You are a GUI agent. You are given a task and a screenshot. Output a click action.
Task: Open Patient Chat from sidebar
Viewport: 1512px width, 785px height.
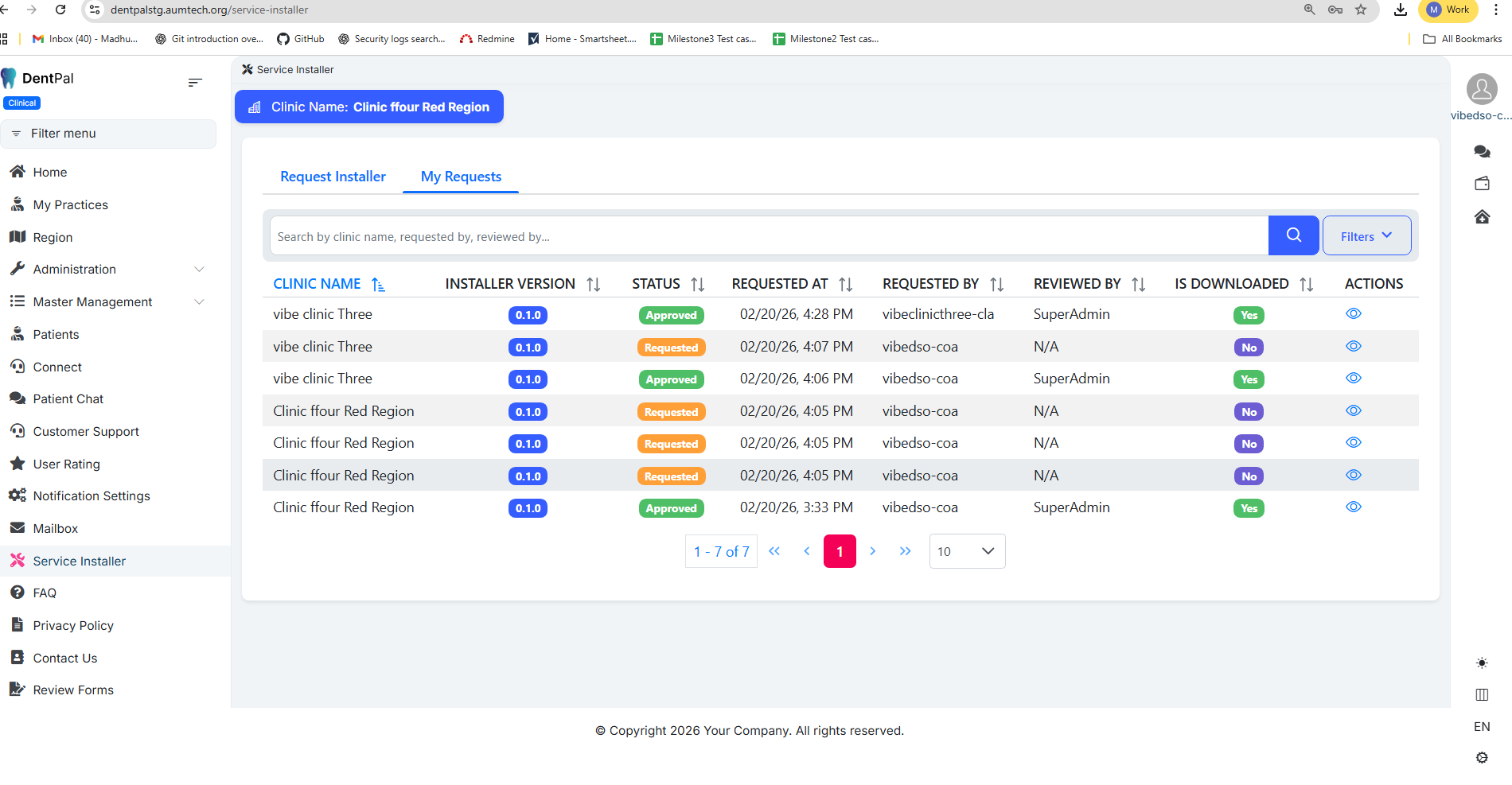point(68,399)
